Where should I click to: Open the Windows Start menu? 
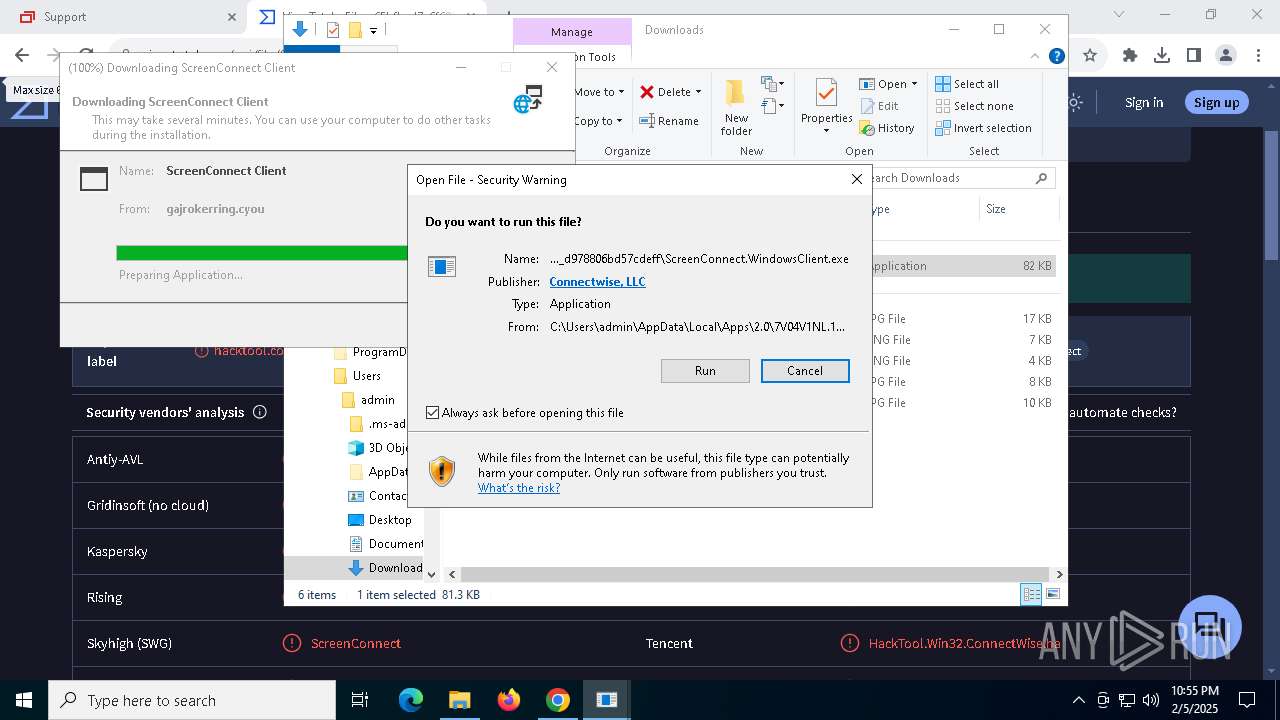pos(24,700)
